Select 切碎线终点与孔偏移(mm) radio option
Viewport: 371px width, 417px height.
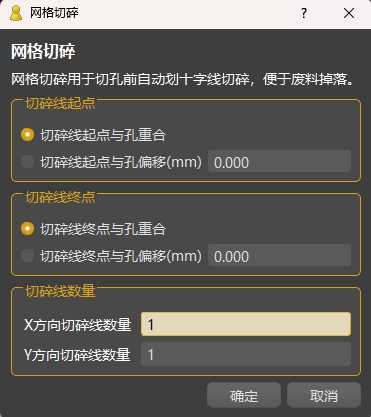pos(111,256)
